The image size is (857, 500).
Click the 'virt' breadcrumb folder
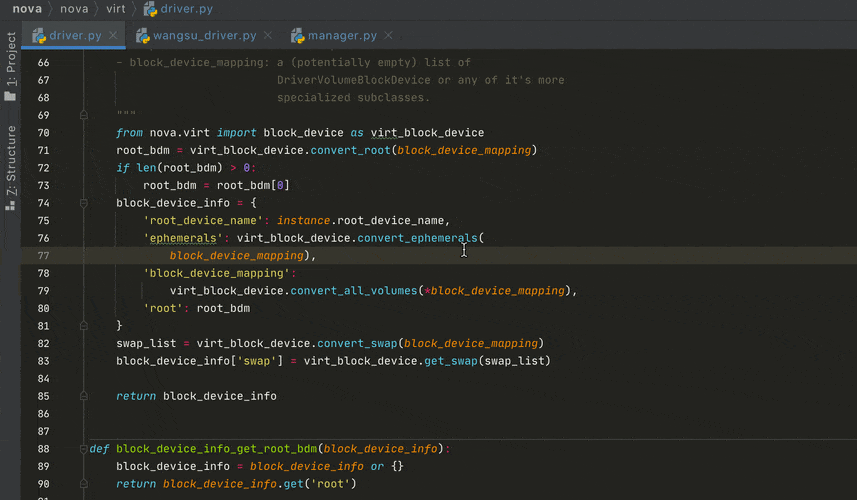coord(118,9)
